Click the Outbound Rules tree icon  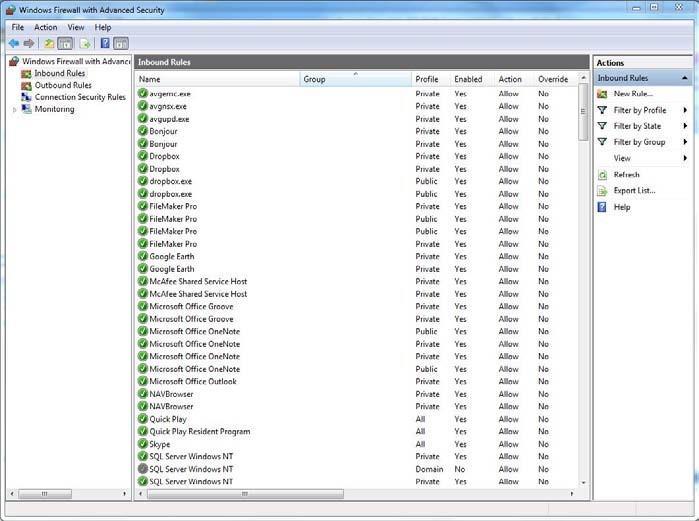(26, 86)
